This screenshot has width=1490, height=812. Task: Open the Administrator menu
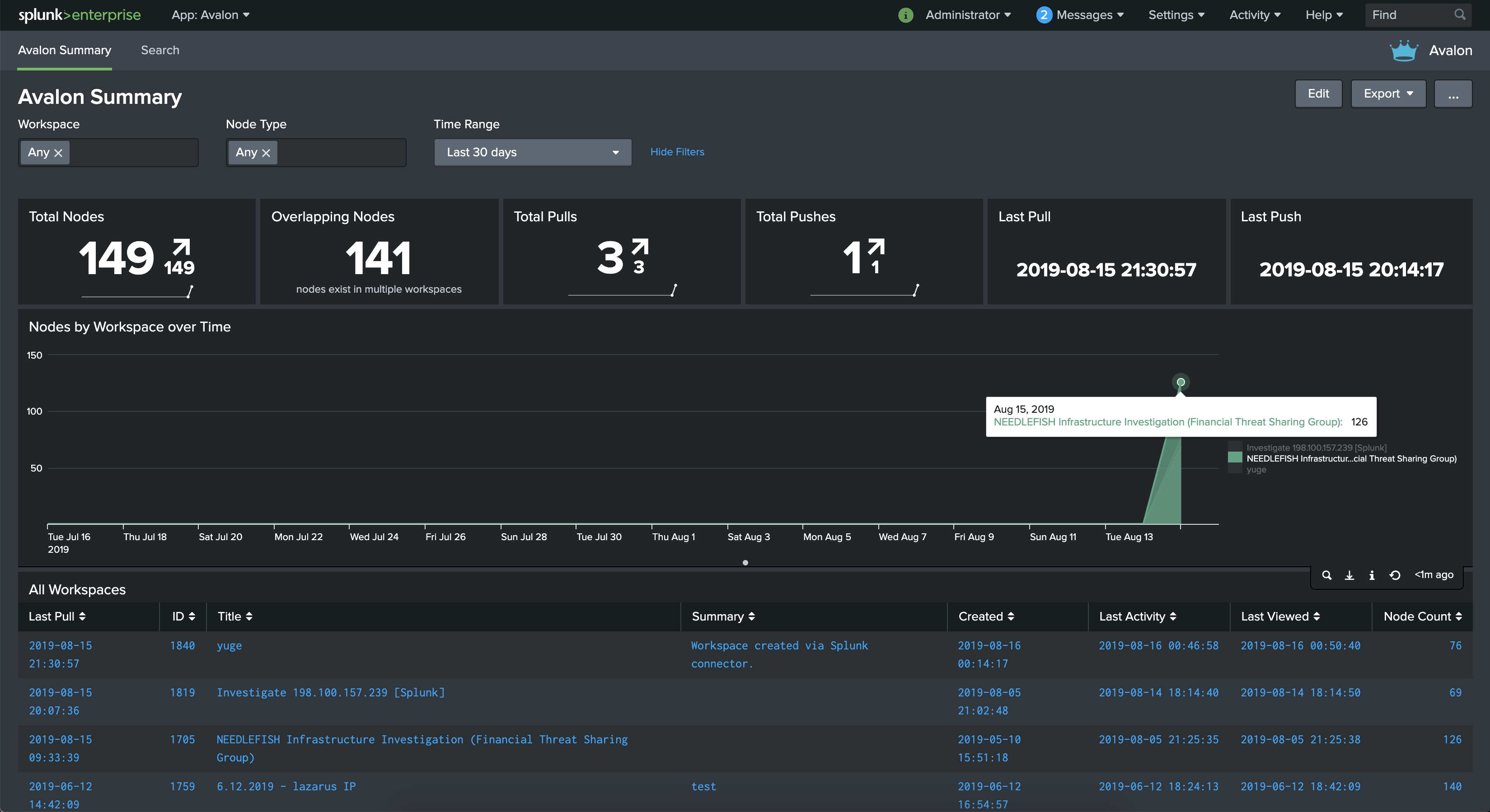[x=968, y=15]
